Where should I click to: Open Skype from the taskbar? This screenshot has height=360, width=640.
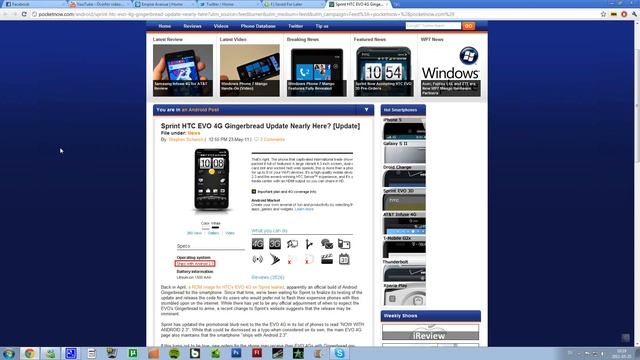(x=339, y=353)
